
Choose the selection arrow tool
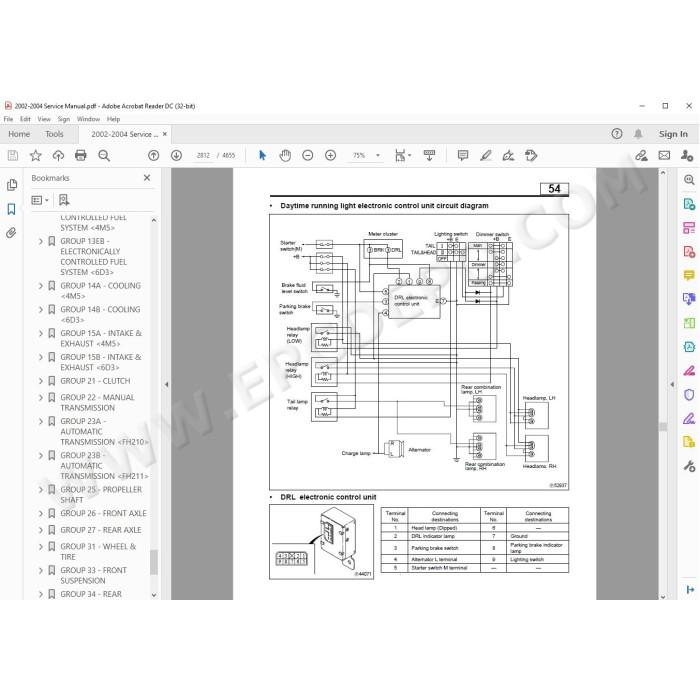click(x=262, y=155)
